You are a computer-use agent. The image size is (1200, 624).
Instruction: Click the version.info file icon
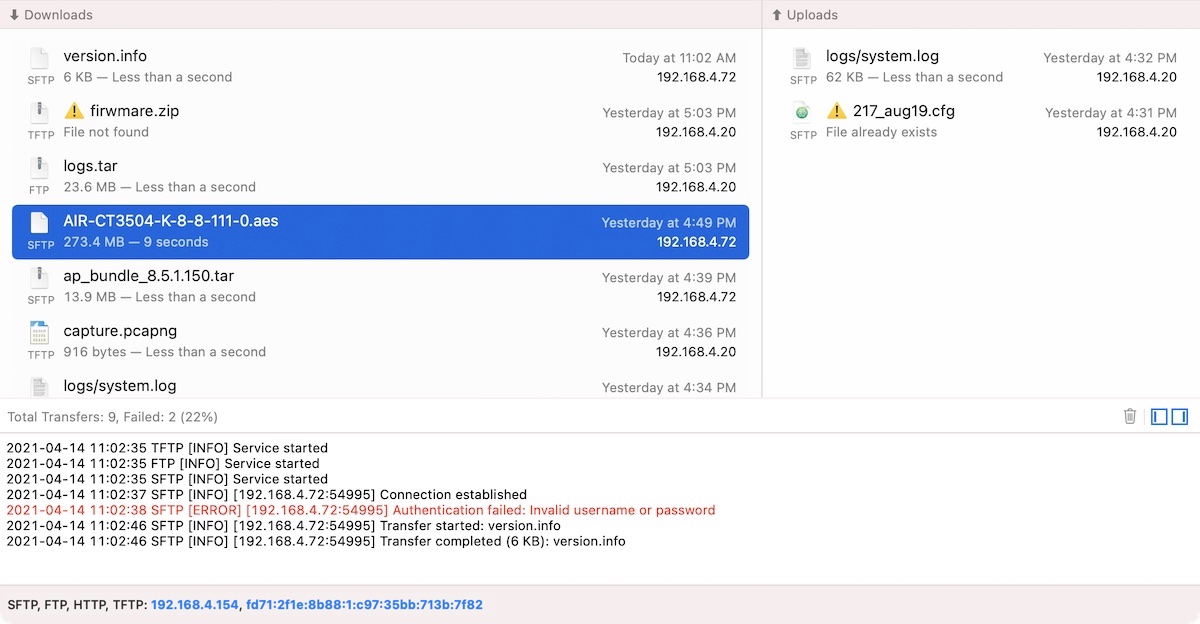[x=39, y=59]
